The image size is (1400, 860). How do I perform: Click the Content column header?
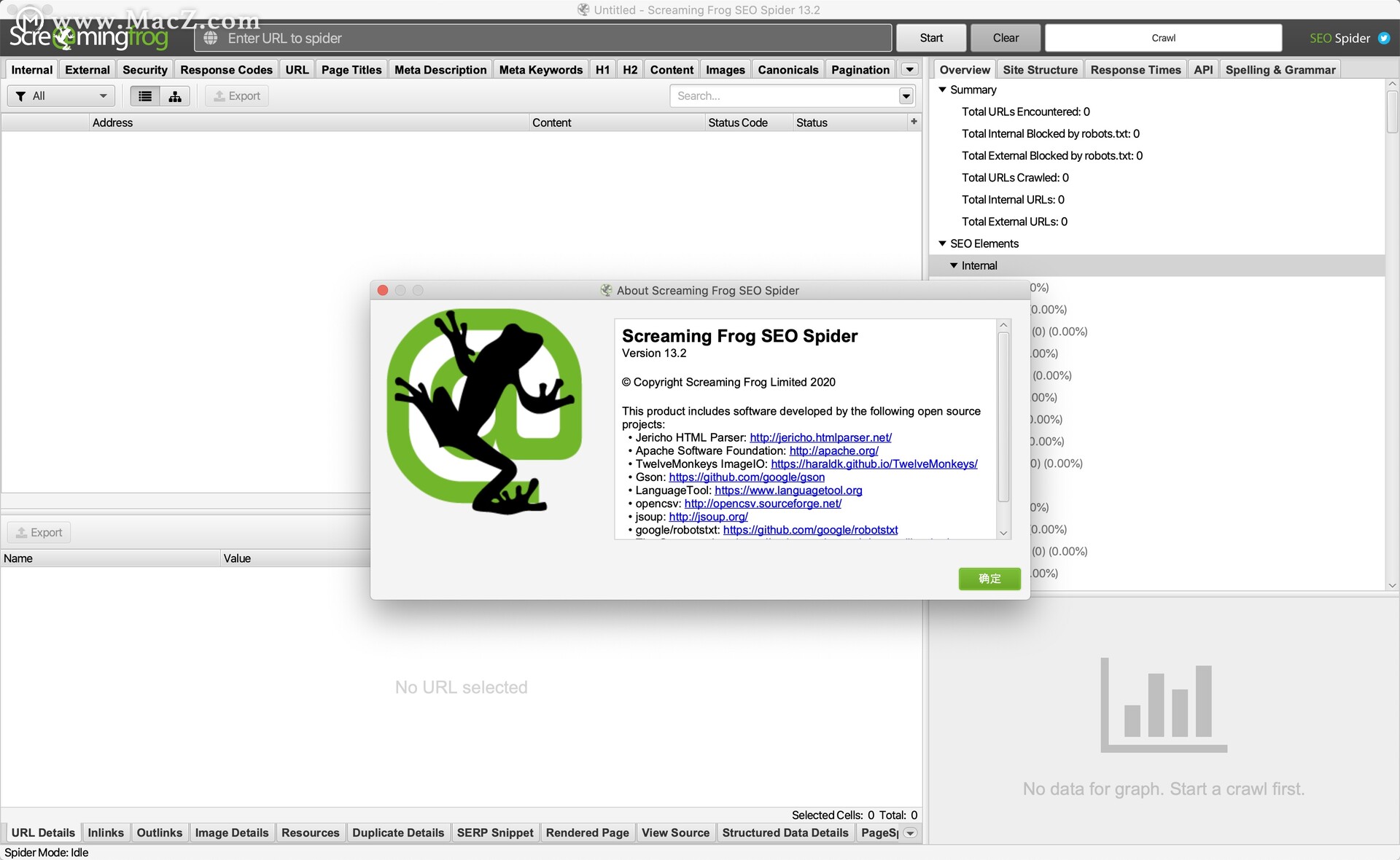point(617,122)
